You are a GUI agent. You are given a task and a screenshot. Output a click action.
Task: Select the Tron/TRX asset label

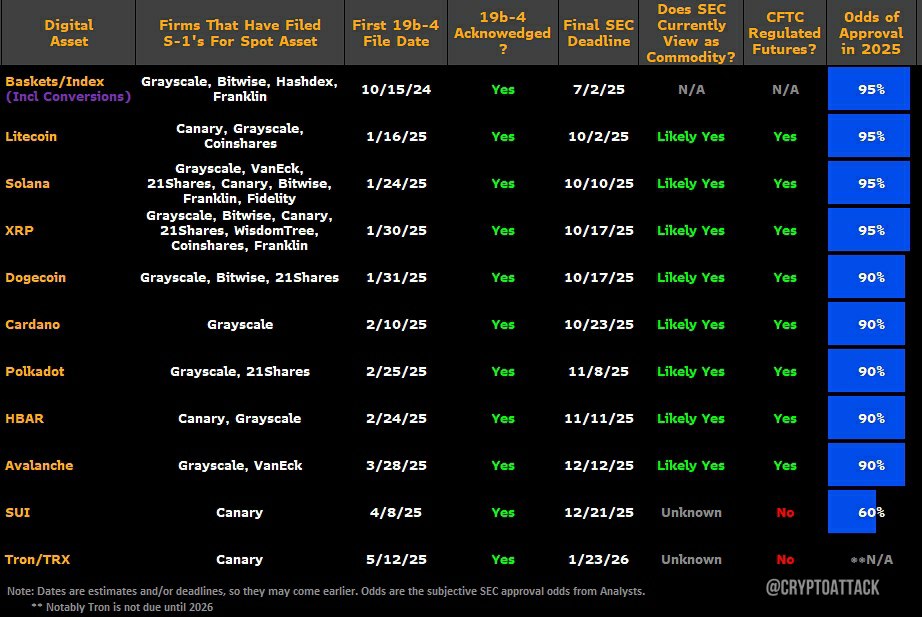pos(38,560)
